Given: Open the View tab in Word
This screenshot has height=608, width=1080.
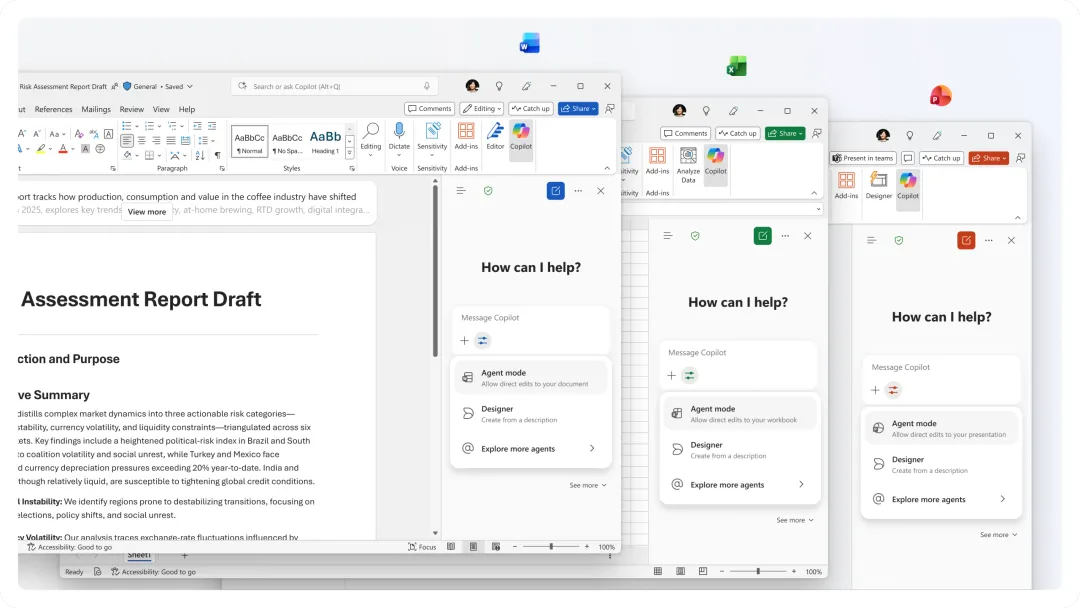Looking at the screenshot, I should [161, 109].
